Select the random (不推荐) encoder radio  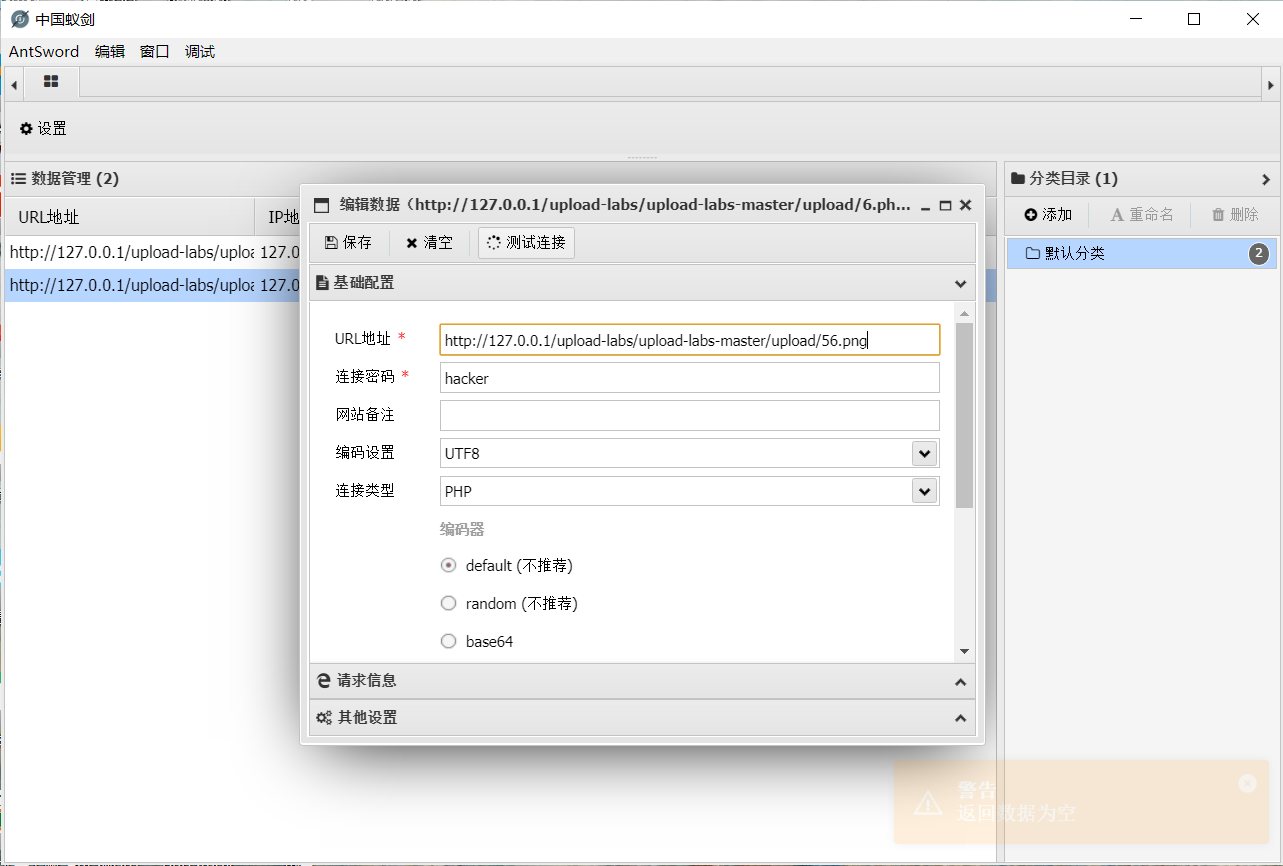[x=449, y=604]
